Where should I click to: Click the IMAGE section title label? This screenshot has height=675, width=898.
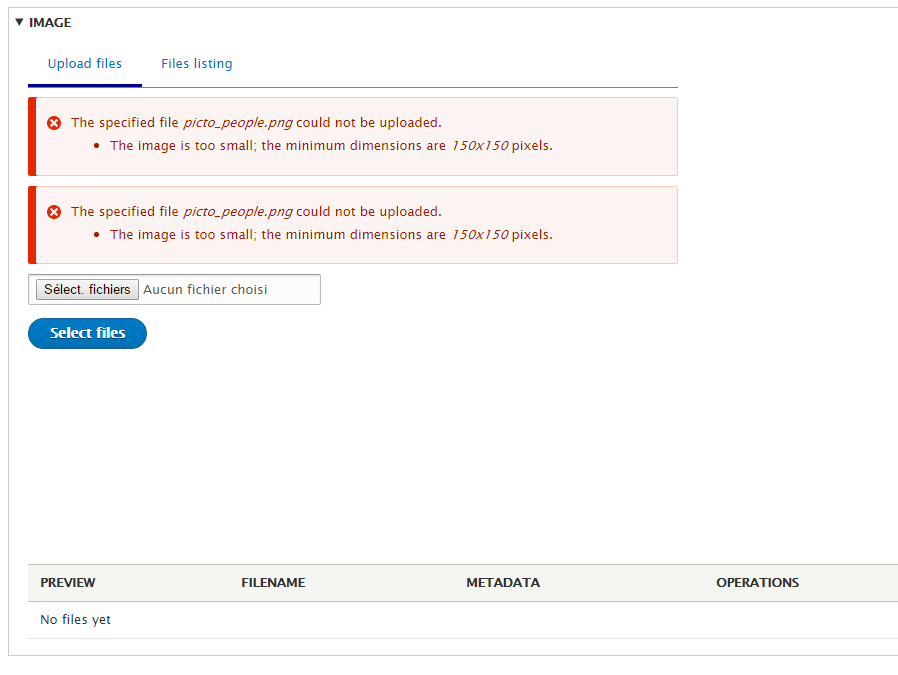coord(52,21)
